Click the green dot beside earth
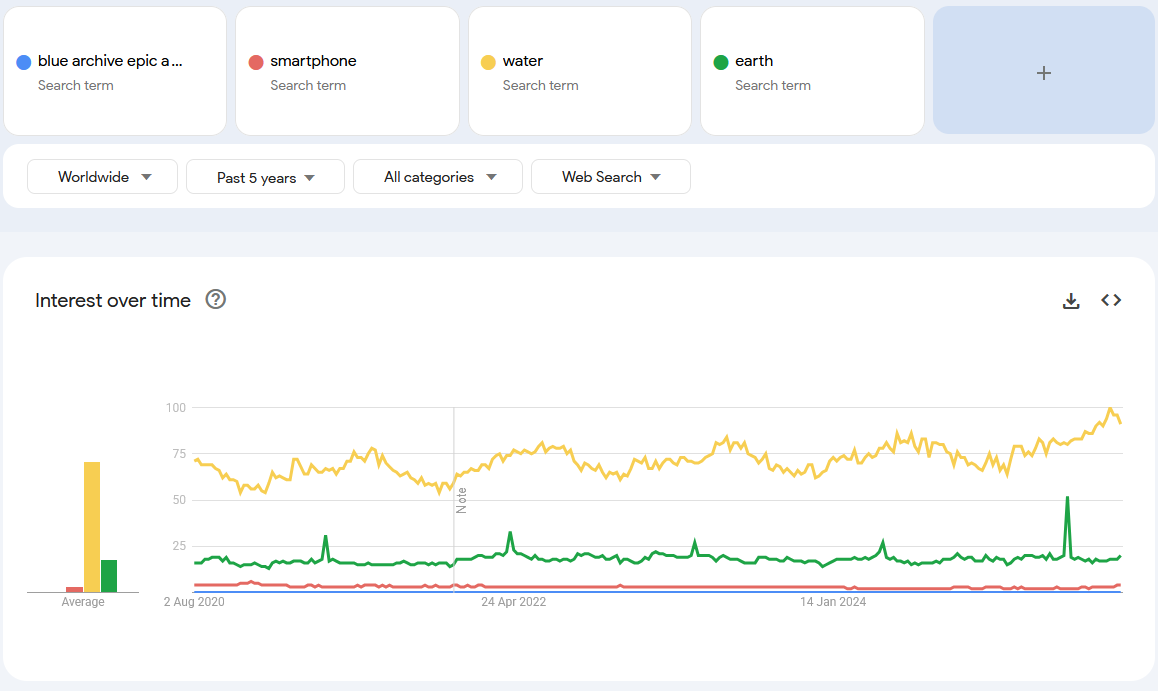Viewport: 1158px width, 691px height. point(721,62)
